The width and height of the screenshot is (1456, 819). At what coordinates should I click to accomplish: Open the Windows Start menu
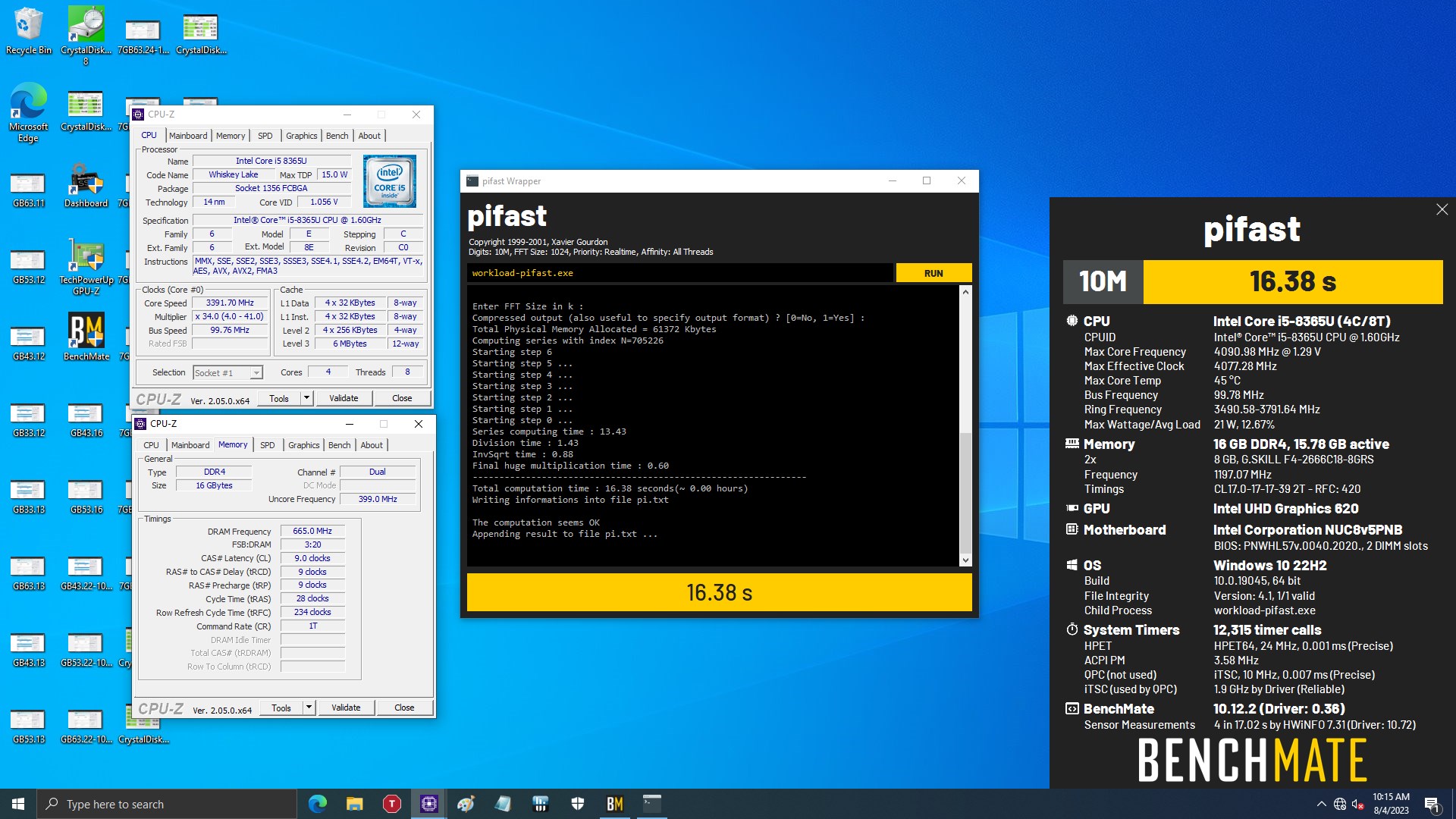pyautogui.click(x=18, y=804)
